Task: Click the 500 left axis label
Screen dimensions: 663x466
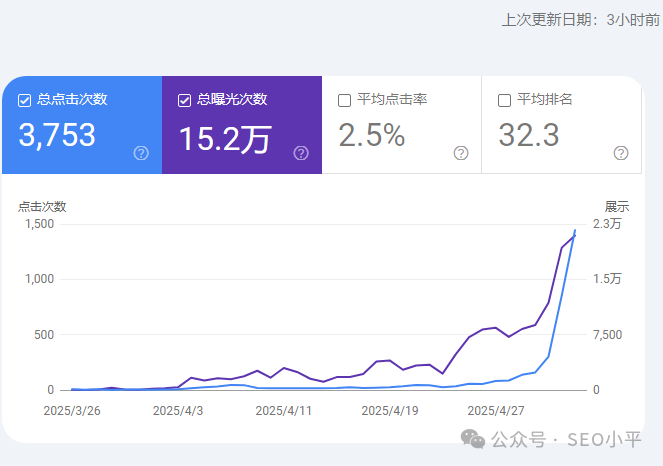Action: tap(44, 335)
